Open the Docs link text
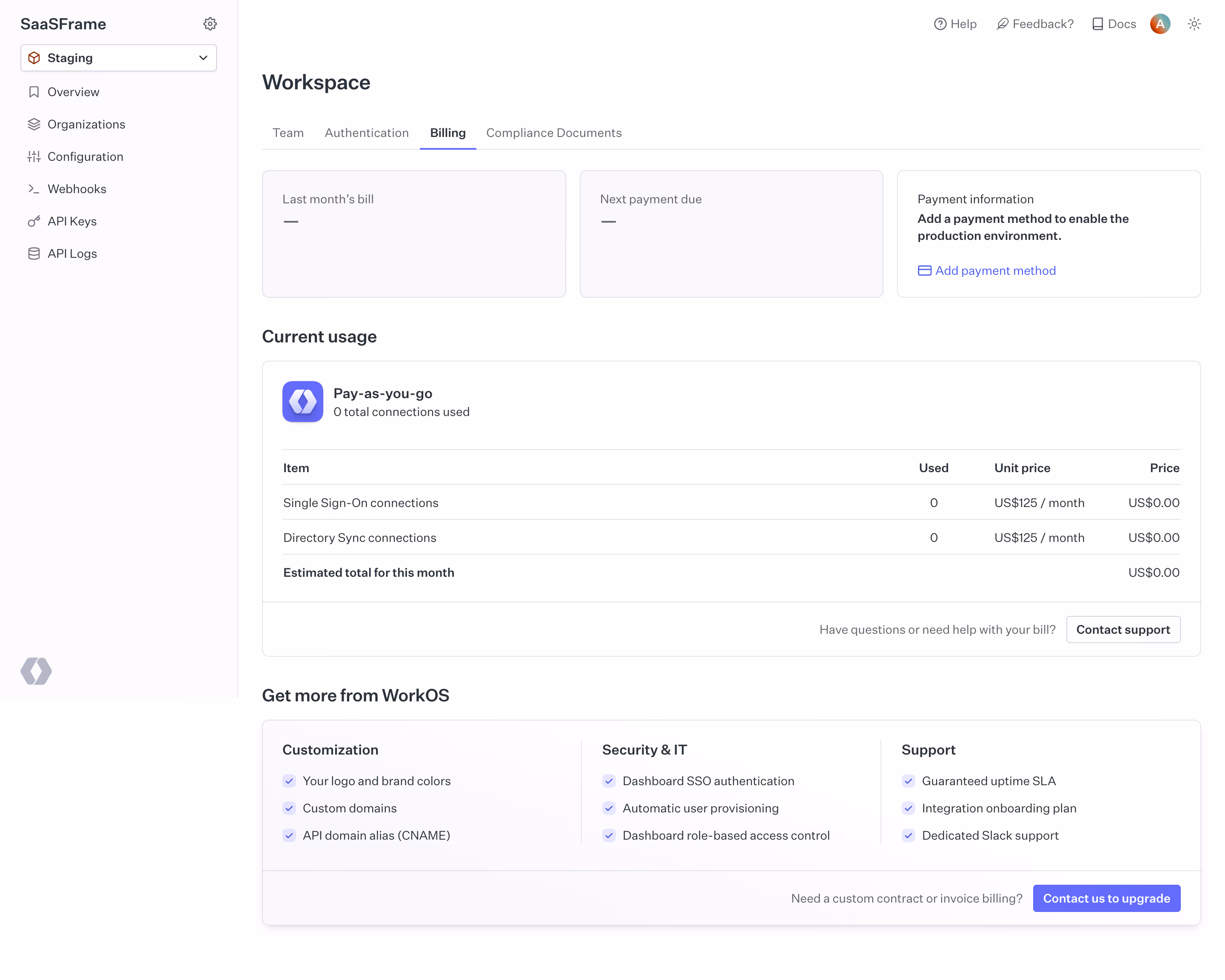The height and width of the screenshot is (980, 1225). pyautogui.click(x=1122, y=24)
